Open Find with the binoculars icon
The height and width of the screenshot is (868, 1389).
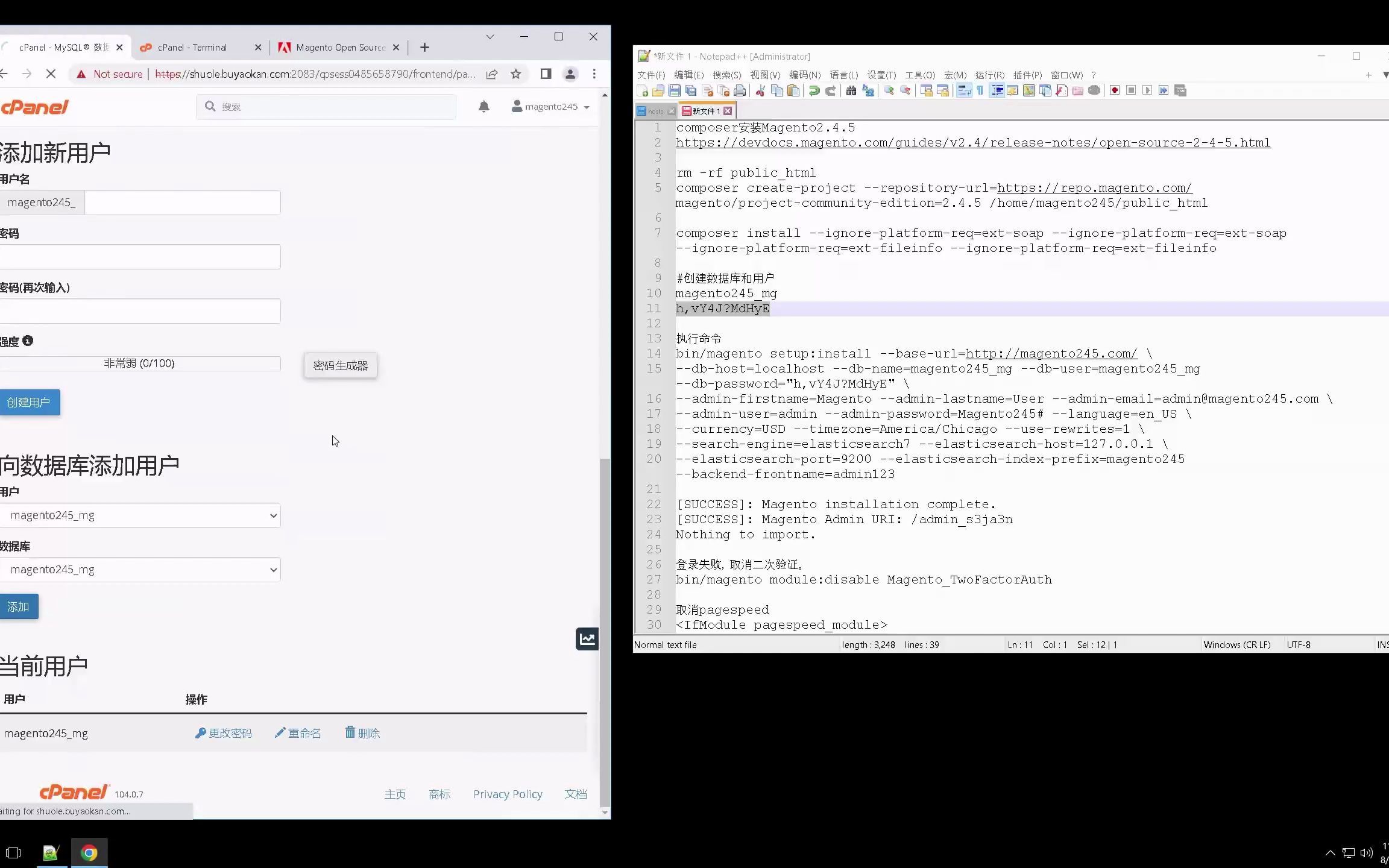coord(851,90)
